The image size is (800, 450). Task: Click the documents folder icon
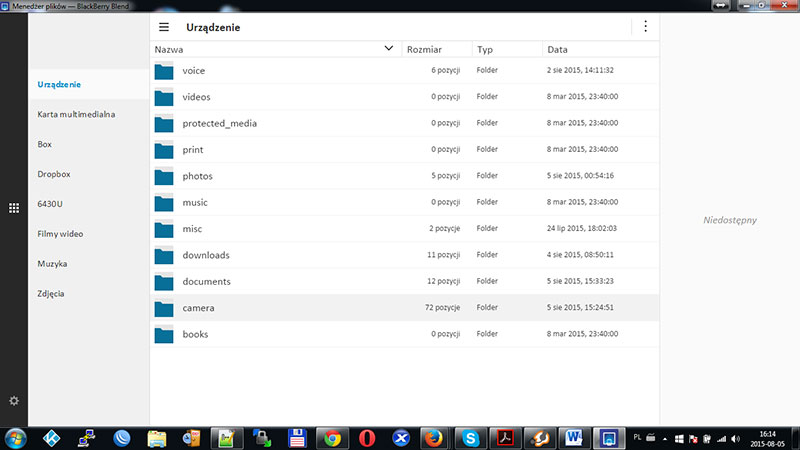164,282
